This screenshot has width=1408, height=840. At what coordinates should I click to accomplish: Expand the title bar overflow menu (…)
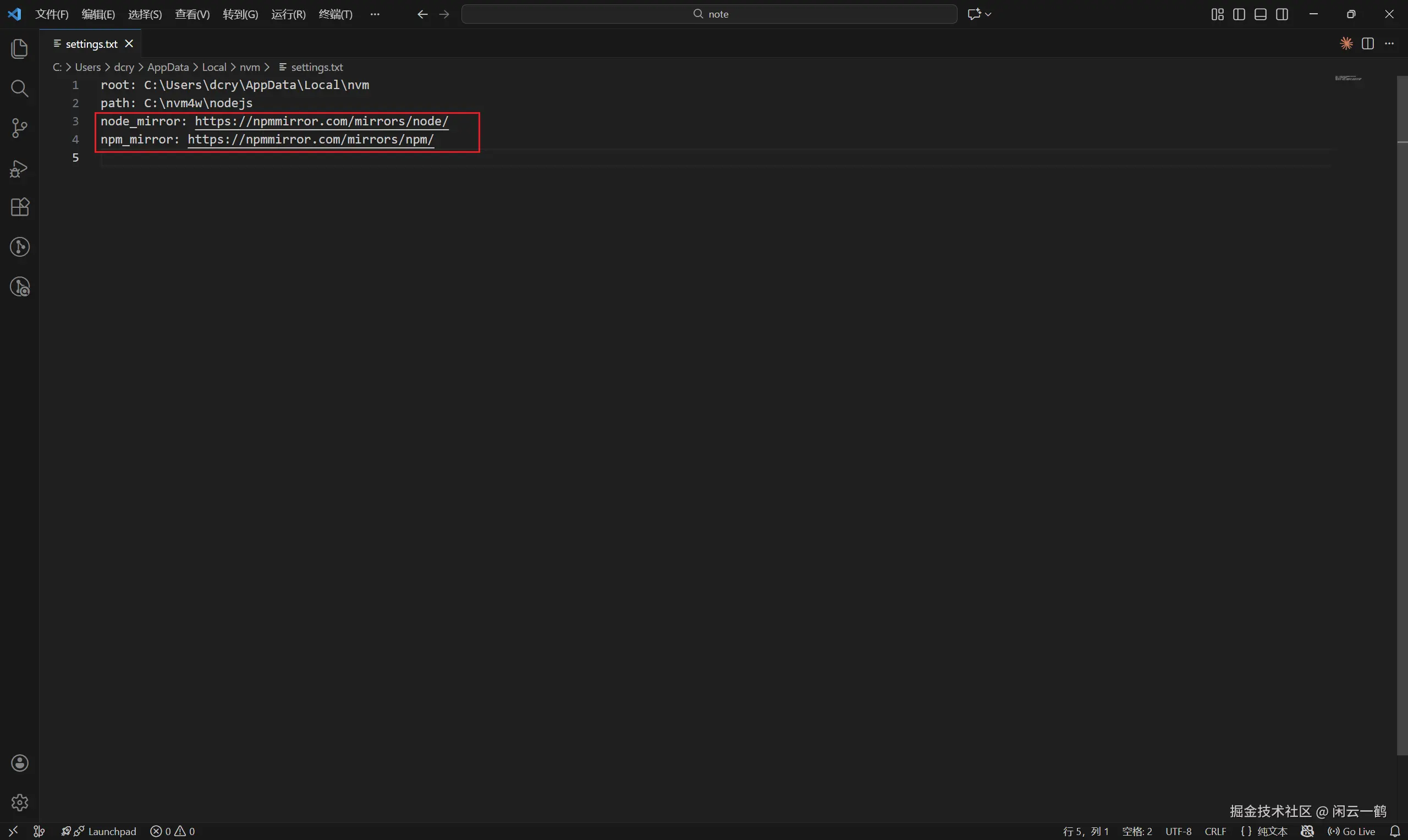374,14
